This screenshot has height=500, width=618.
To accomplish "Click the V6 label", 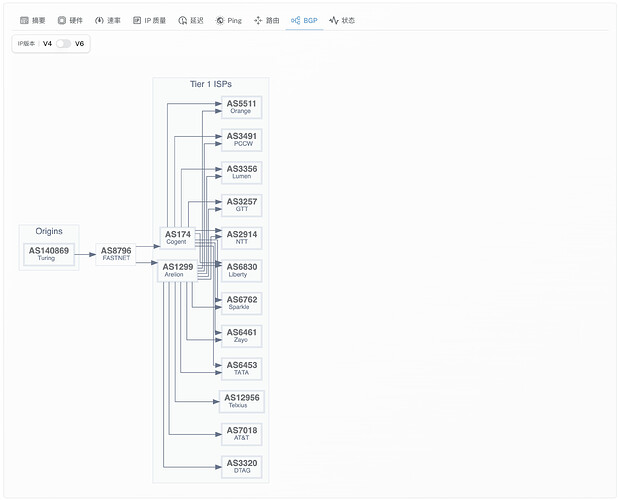I will click(79, 43).
